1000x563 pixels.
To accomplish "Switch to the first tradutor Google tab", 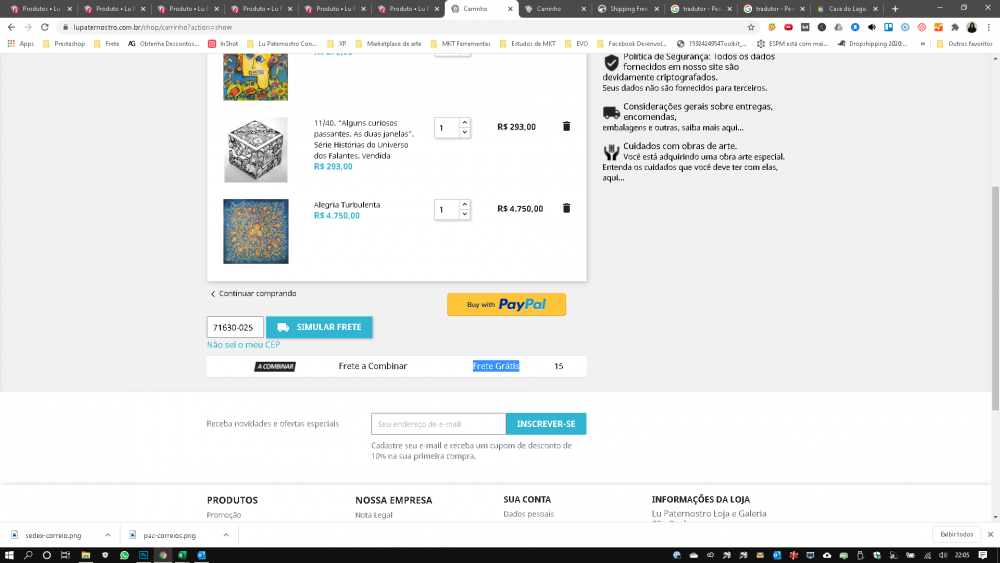I will tap(701, 9).
